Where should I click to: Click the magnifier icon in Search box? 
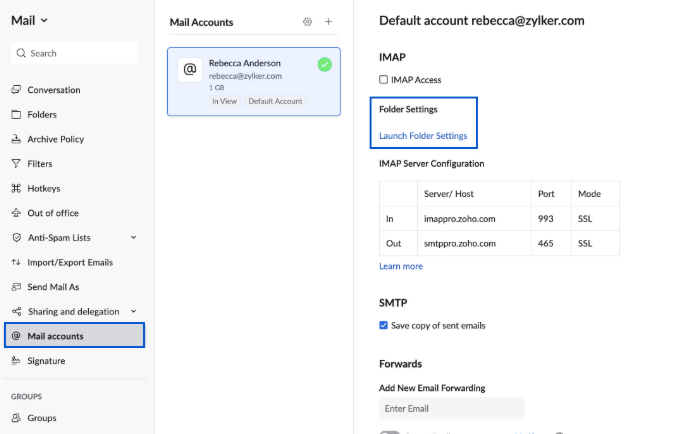coord(21,53)
